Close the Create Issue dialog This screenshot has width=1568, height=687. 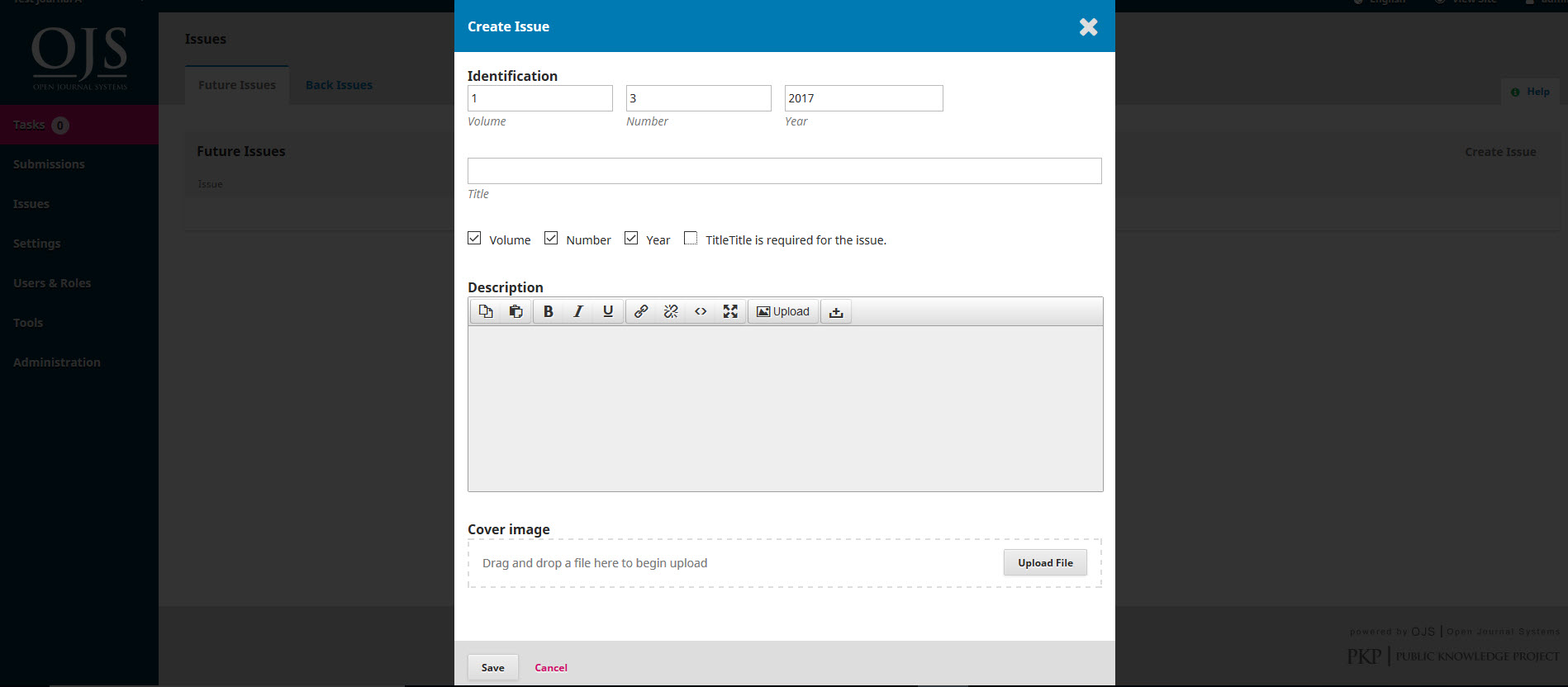1089,27
